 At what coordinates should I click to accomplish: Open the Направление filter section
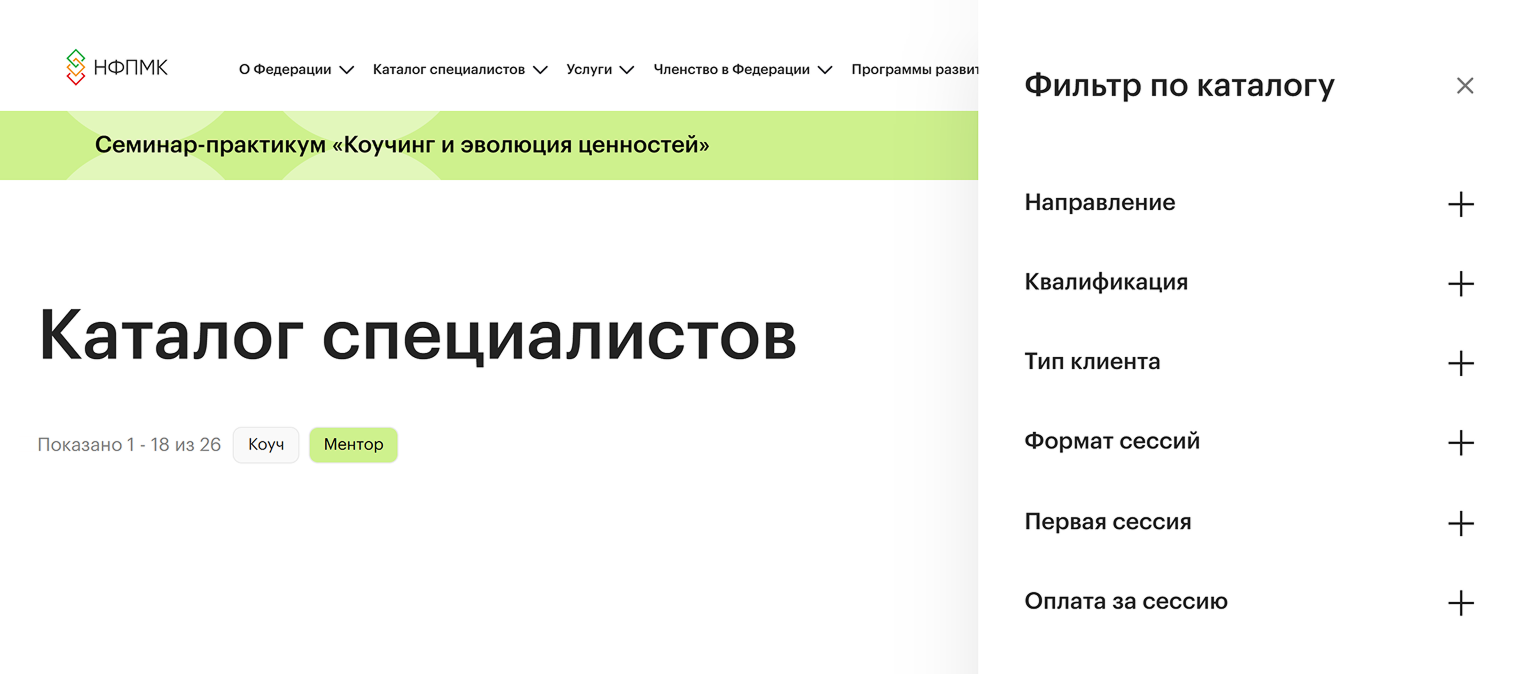(x=1250, y=203)
